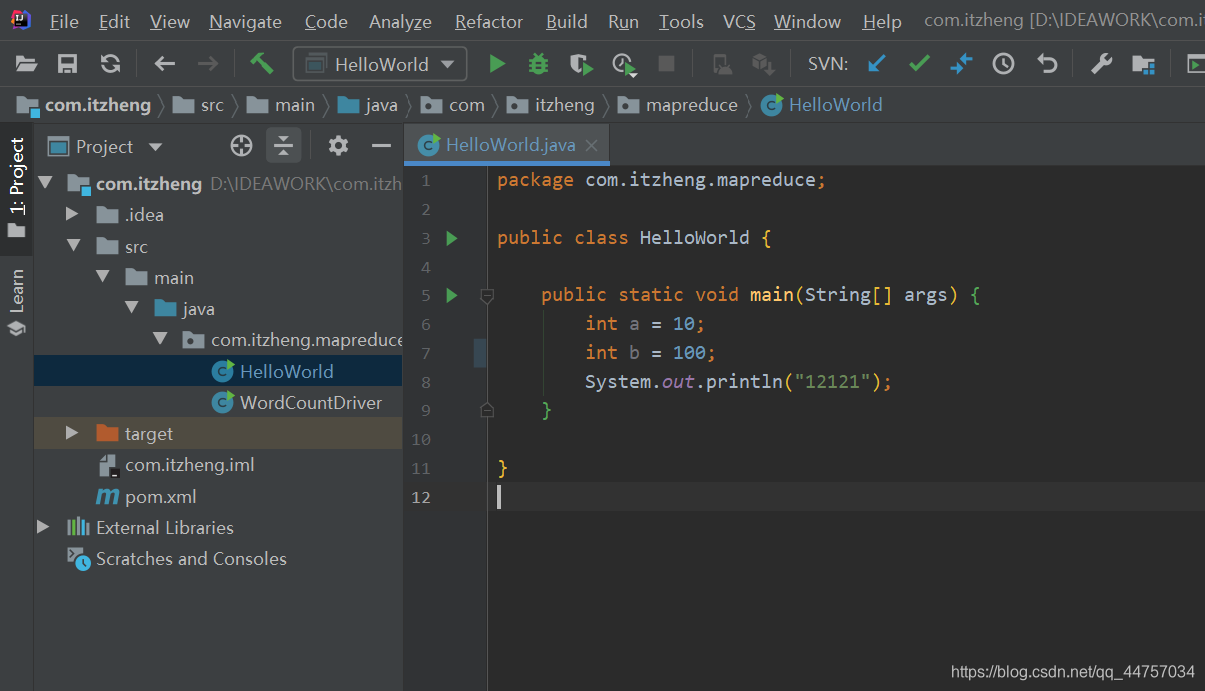Toggle the Learn side panel
This screenshot has height=691, width=1205.
17,300
